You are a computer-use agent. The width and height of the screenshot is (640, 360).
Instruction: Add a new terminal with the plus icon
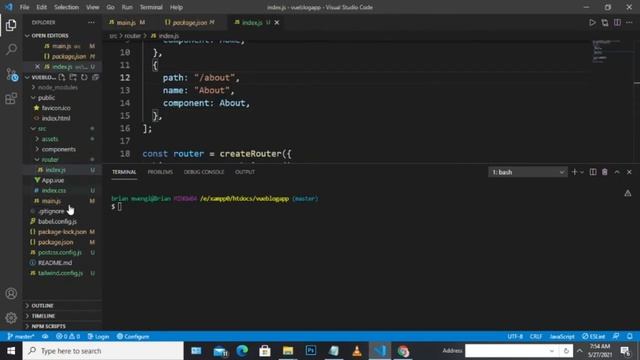[x=574, y=172]
